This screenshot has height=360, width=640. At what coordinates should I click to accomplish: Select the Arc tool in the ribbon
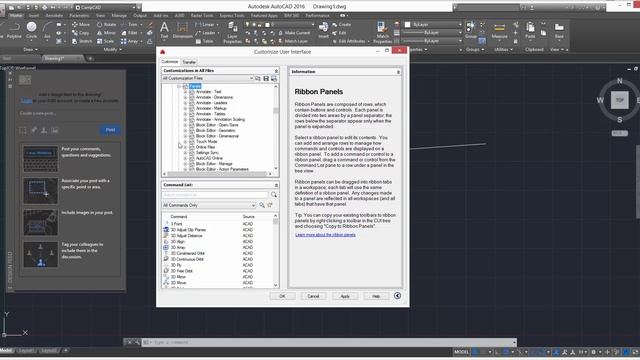47,30
